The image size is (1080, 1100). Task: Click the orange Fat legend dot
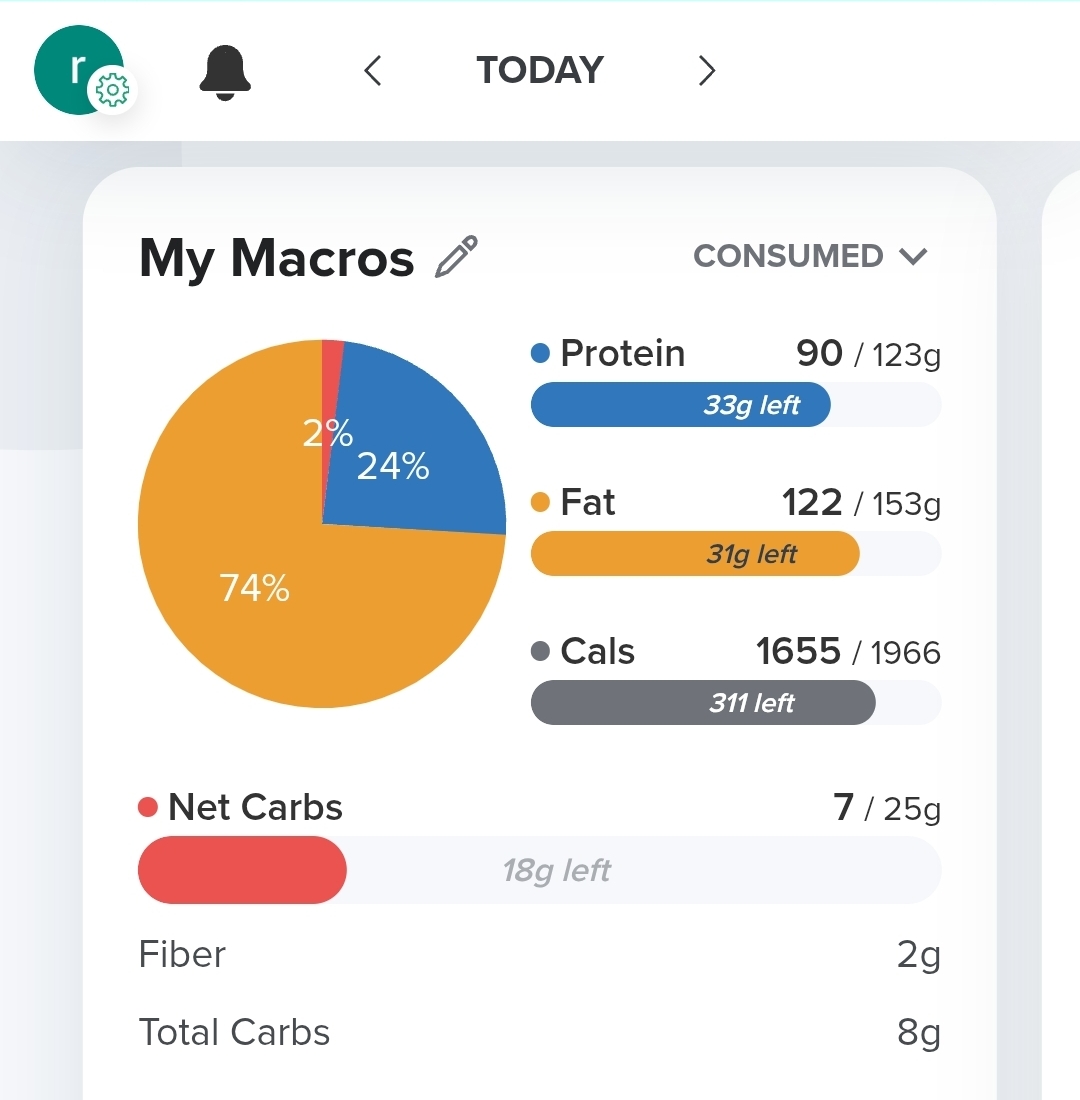coord(541,503)
